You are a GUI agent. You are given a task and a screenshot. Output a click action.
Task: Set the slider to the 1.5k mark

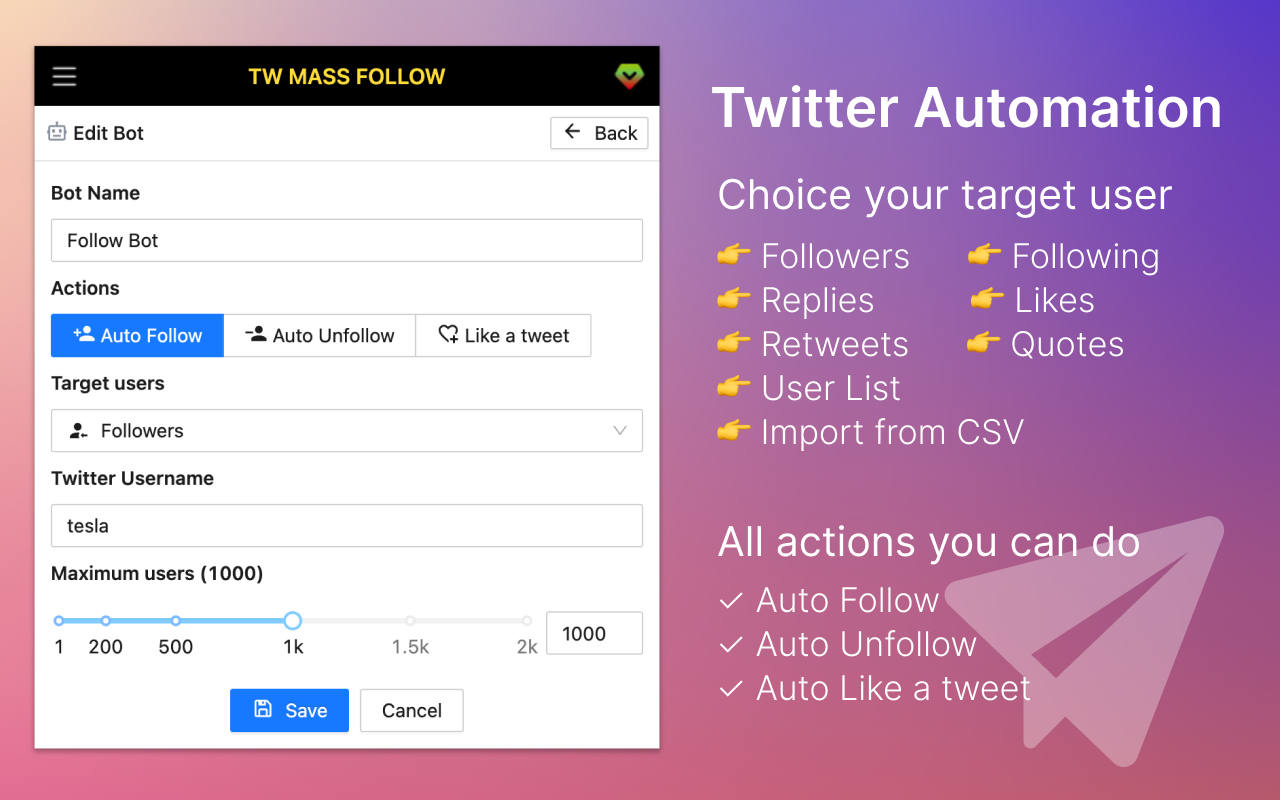tap(410, 621)
